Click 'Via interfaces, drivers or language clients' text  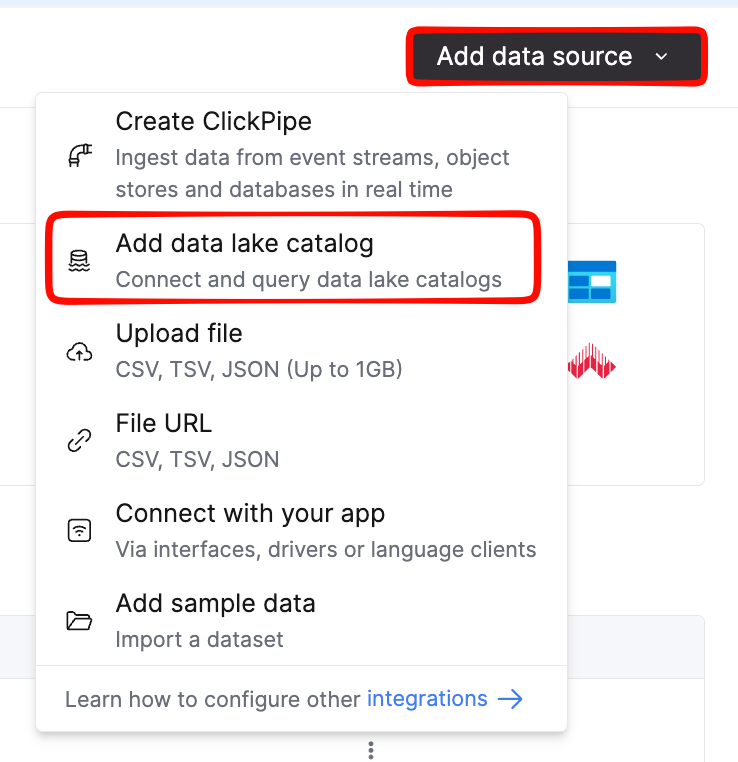326,550
